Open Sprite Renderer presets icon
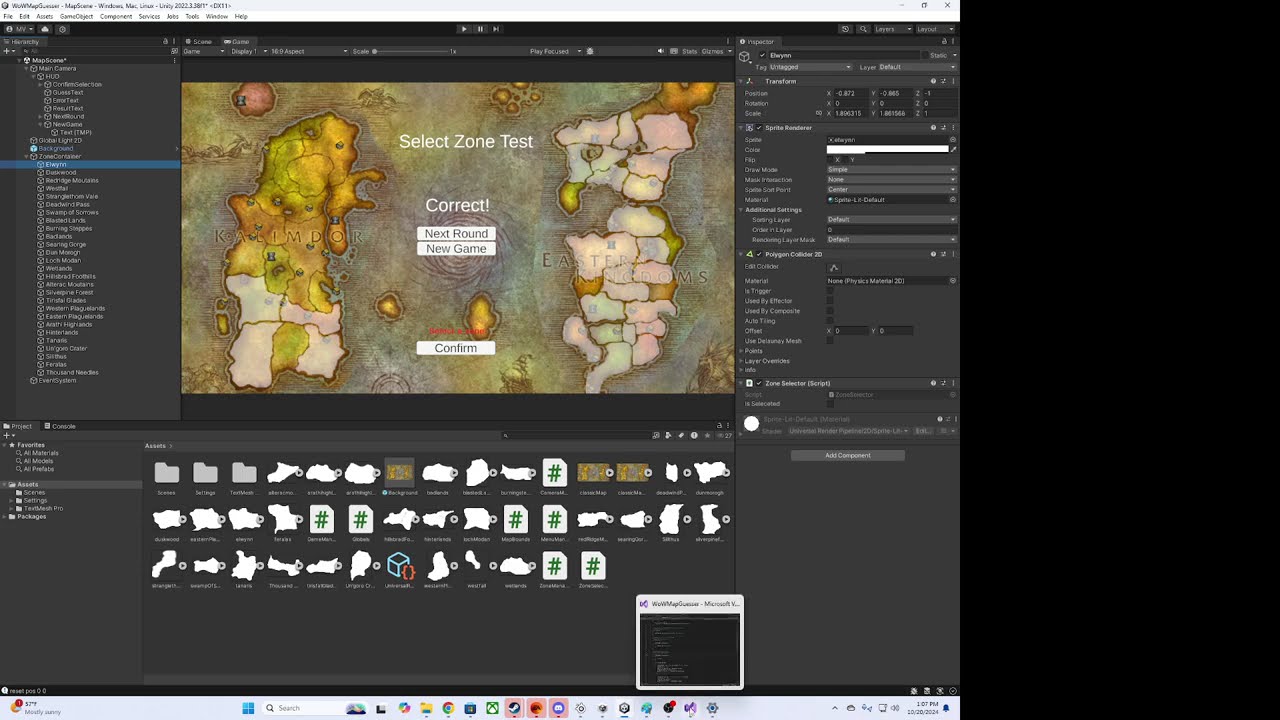The height and width of the screenshot is (720, 1280). 943,128
